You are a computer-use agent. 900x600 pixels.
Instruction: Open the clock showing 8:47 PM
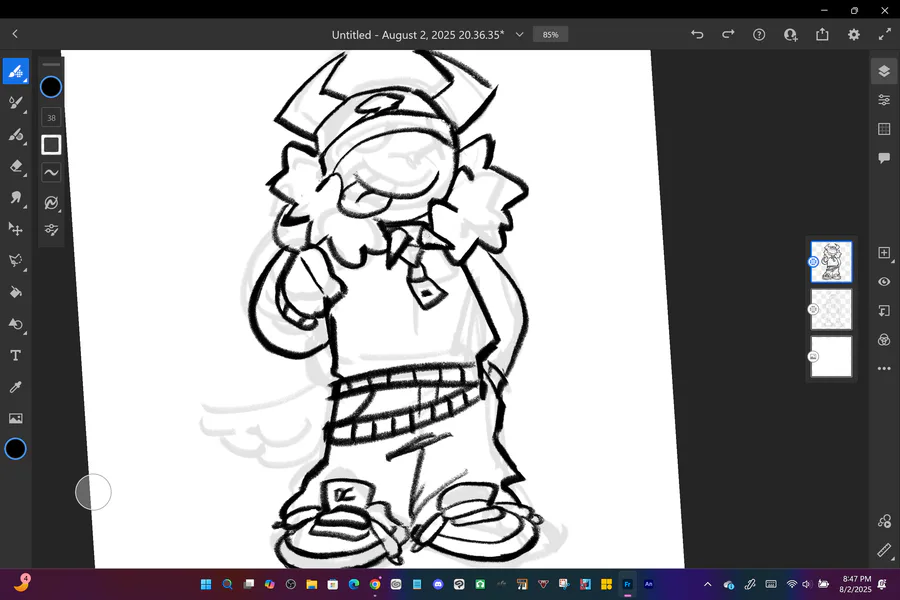855,584
